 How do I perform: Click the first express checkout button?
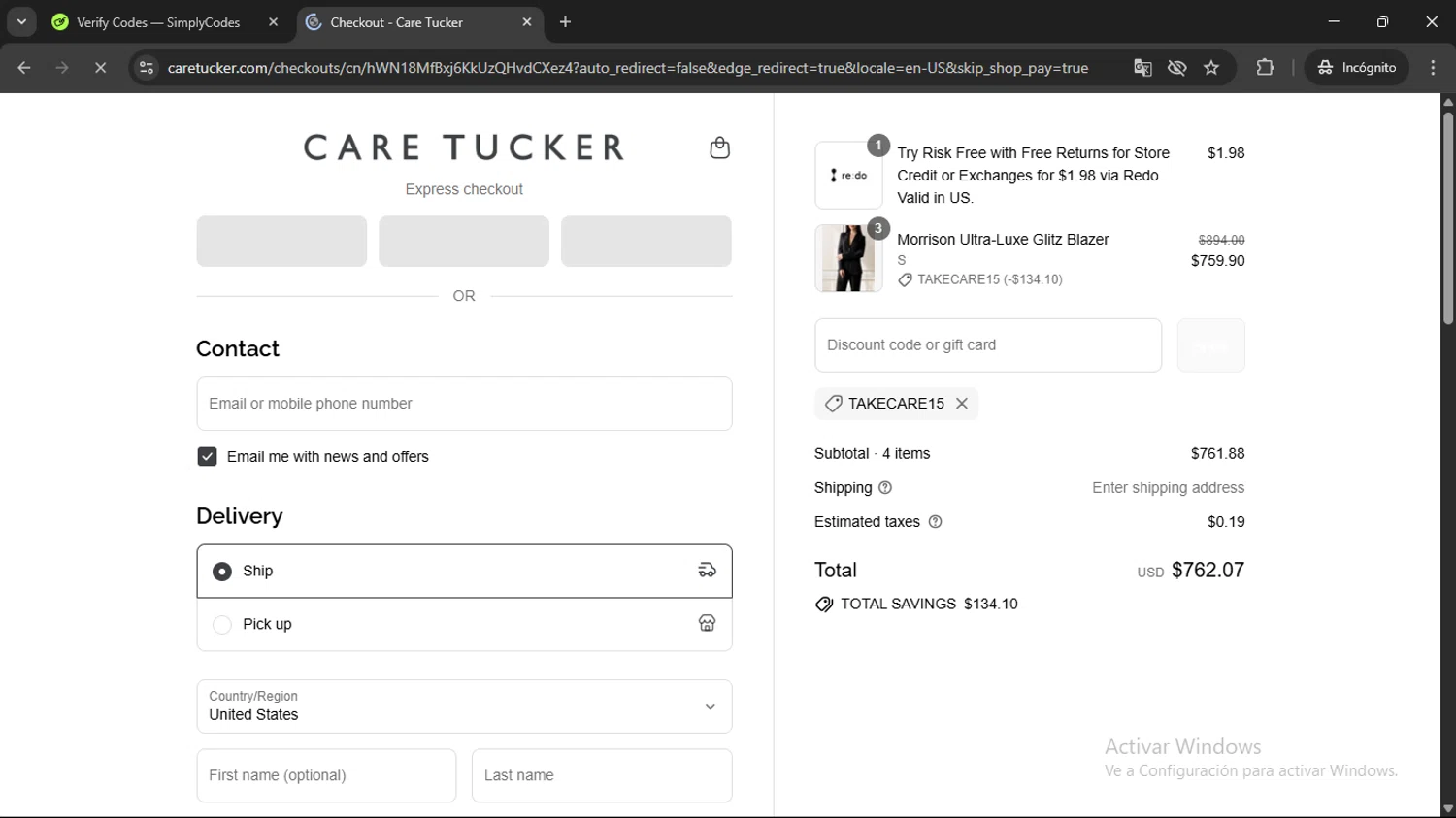[281, 241]
